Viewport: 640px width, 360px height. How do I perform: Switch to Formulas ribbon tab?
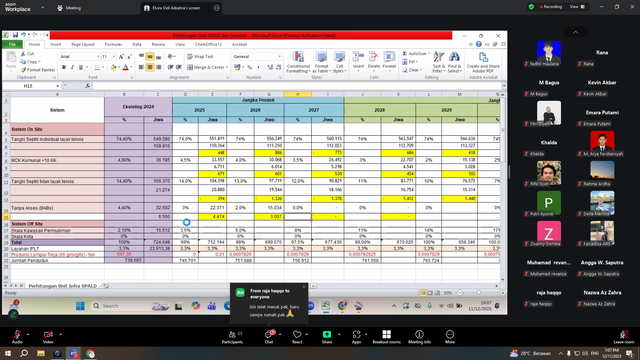point(113,44)
